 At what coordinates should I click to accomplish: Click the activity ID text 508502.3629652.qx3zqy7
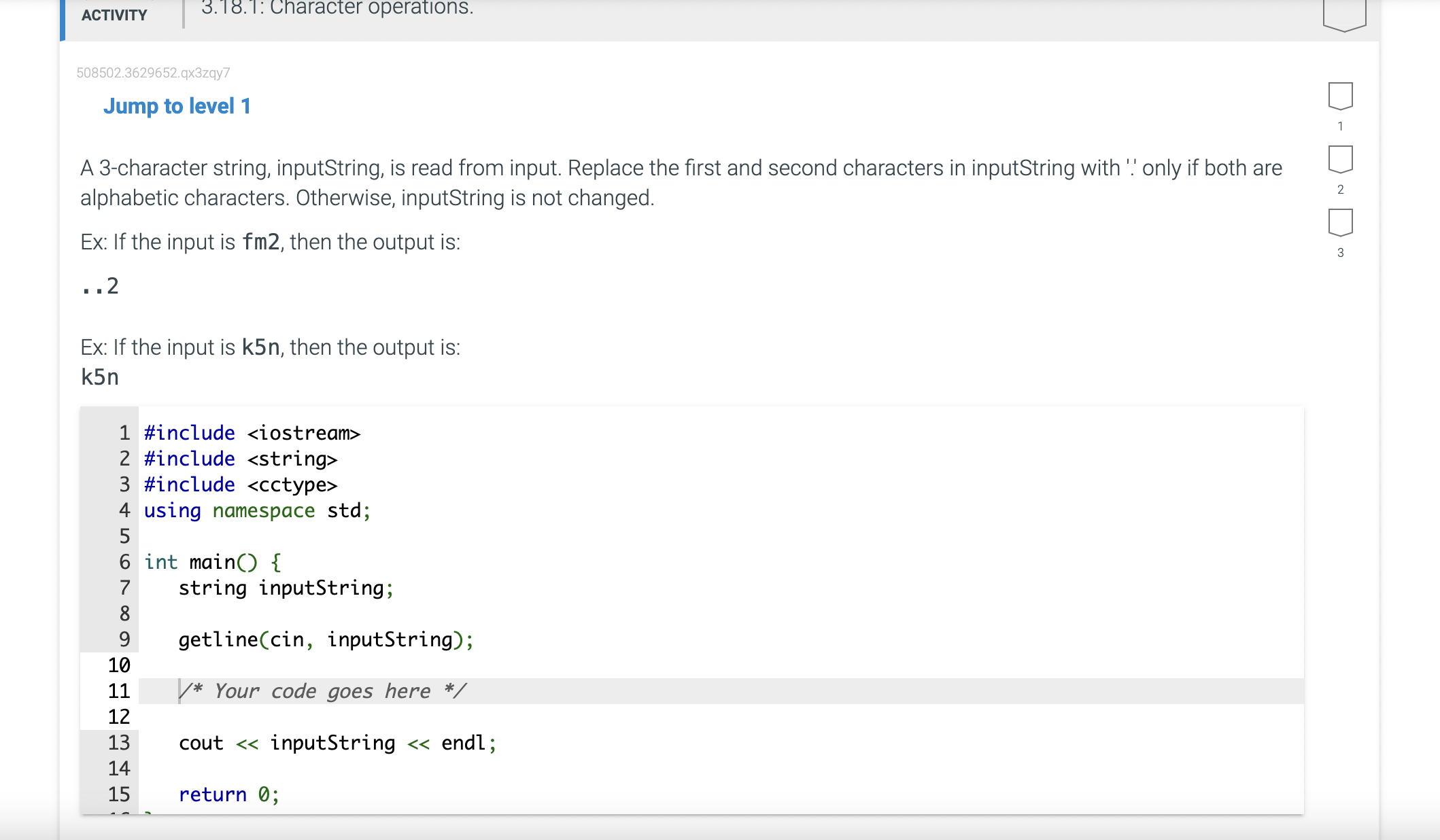153,73
